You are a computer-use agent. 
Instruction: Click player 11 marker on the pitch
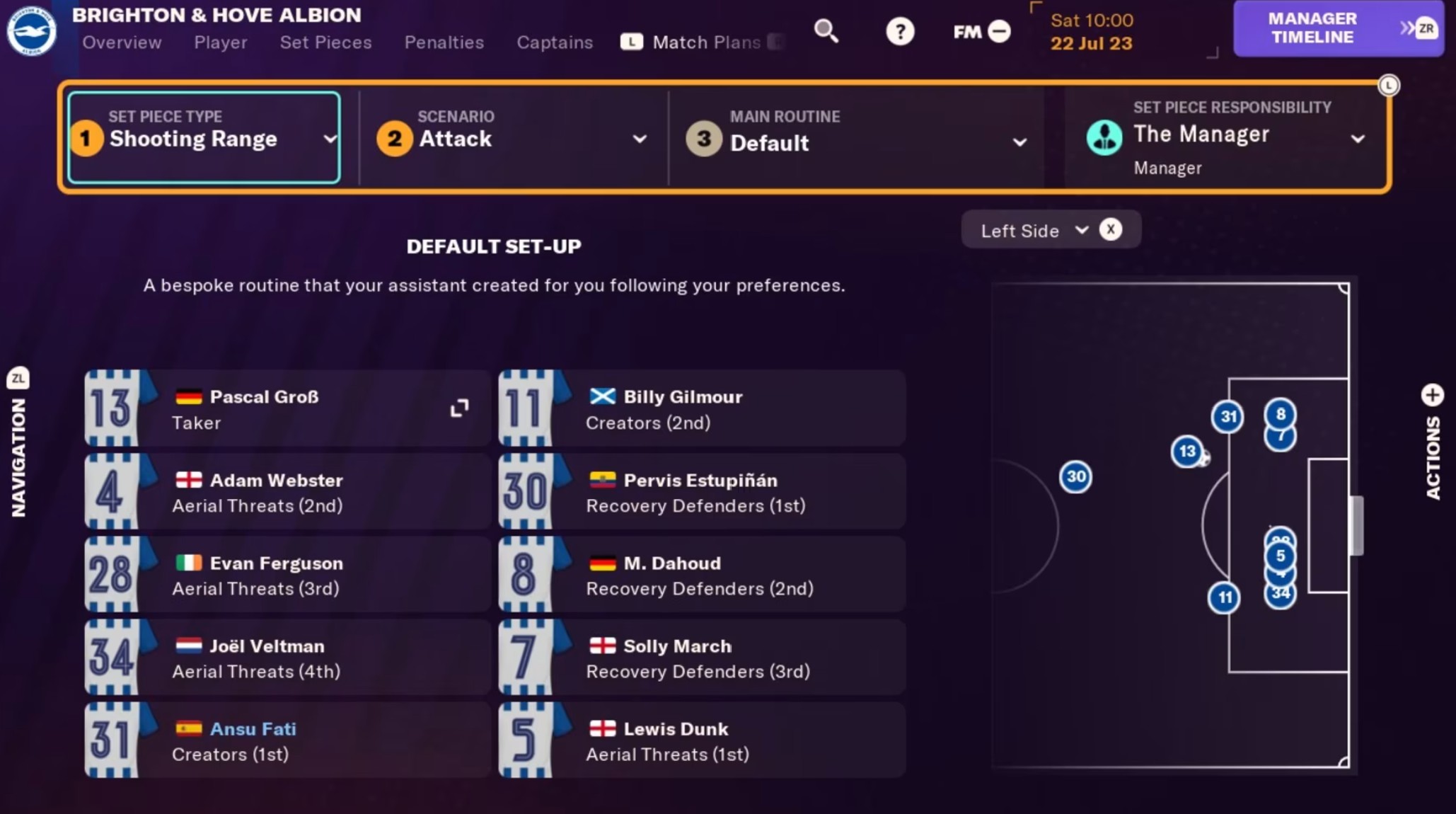(1224, 598)
